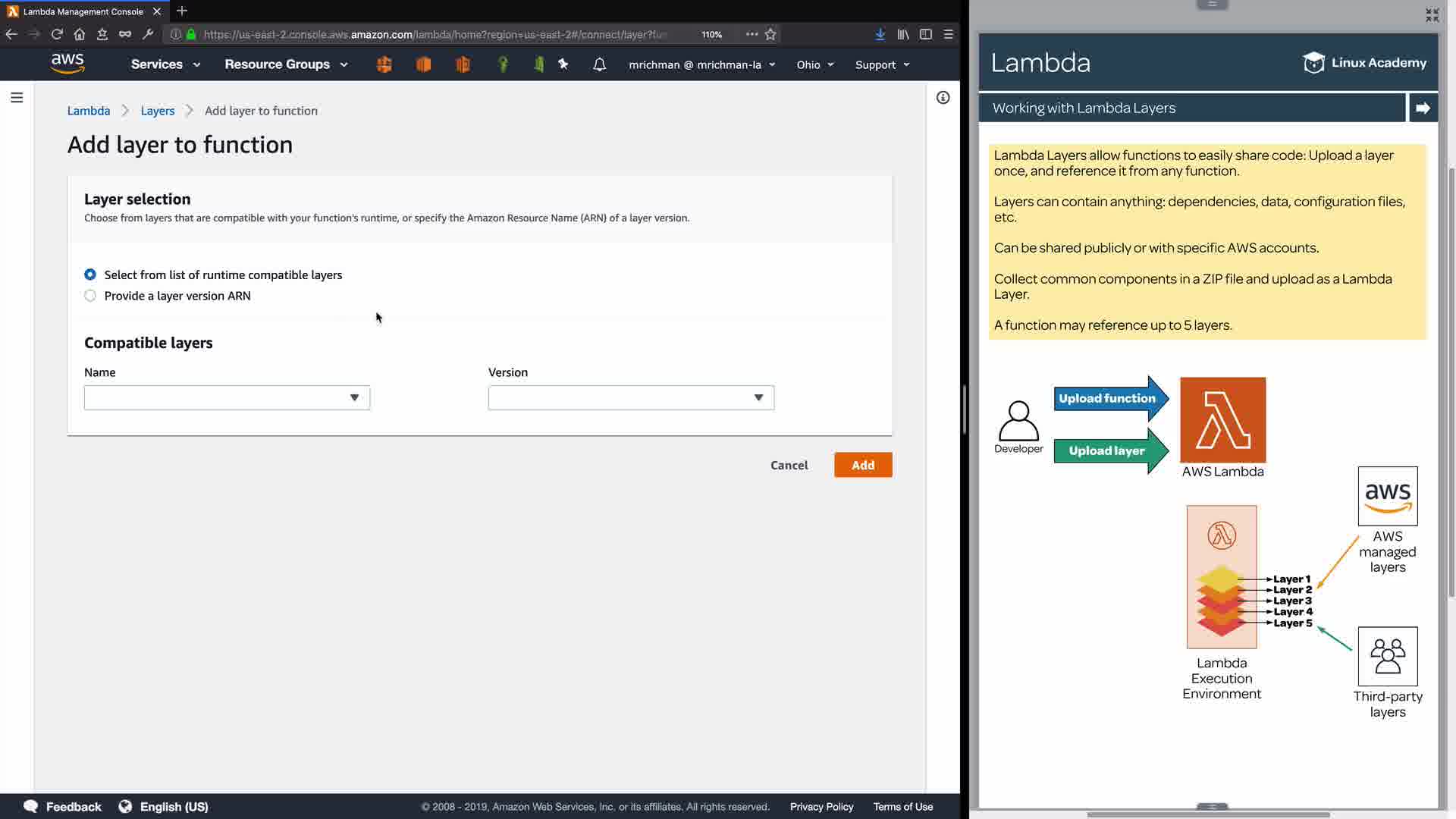Open the Resource Groups menu

pos(286,64)
